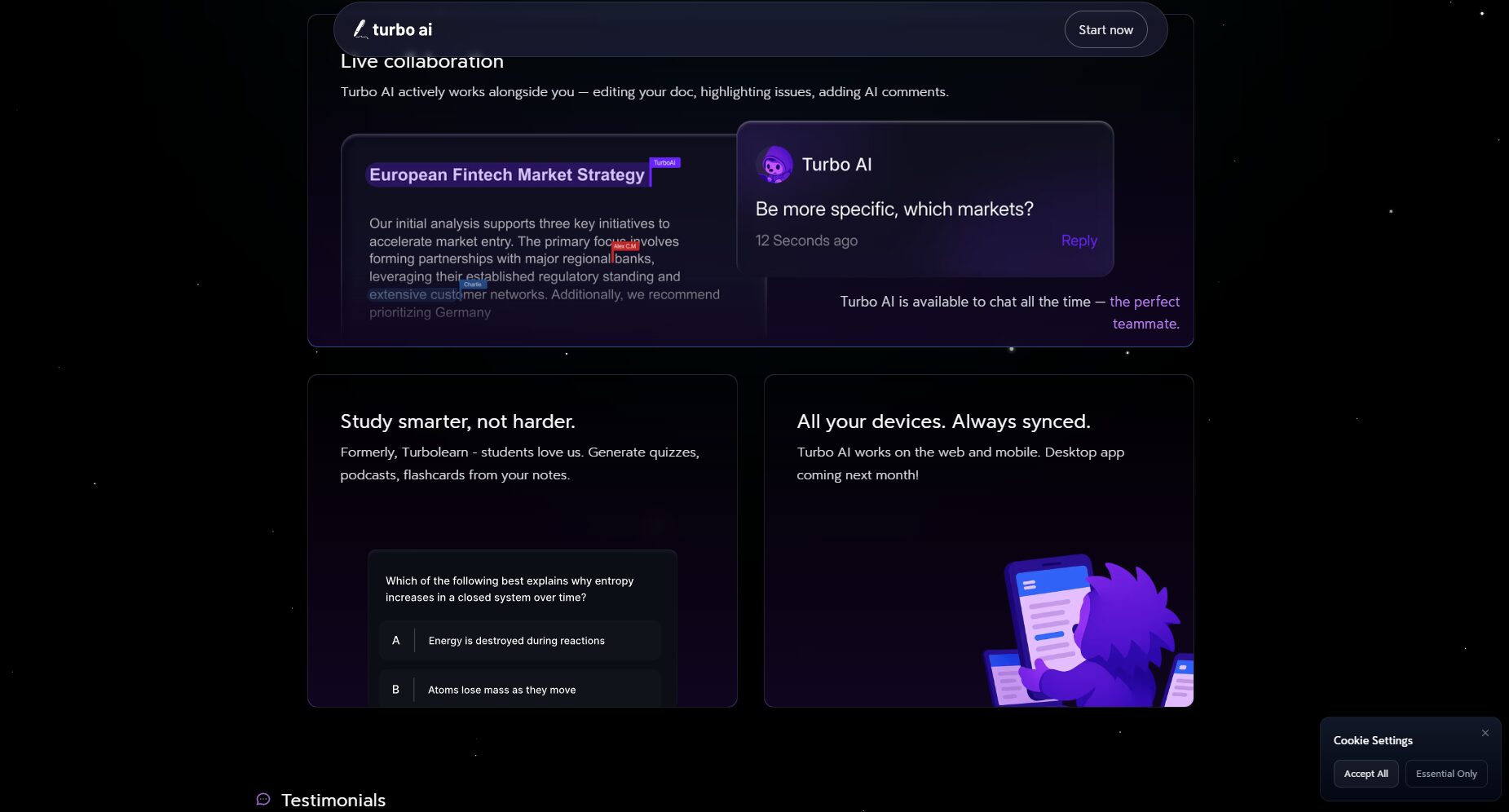
Task: Click the "Study smarter, not harder." heading
Action: click(457, 421)
